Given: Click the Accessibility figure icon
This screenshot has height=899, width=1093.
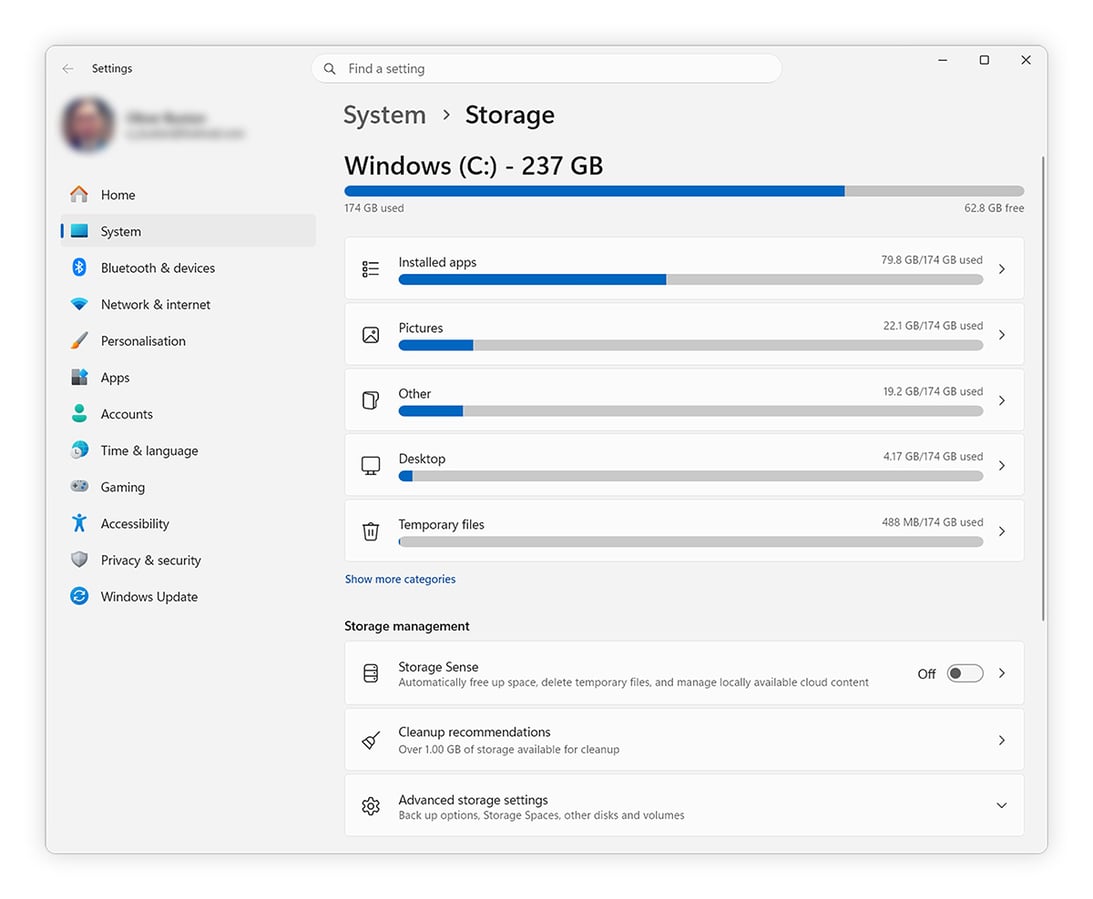Looking at the screenshot, I should [79, 523].
